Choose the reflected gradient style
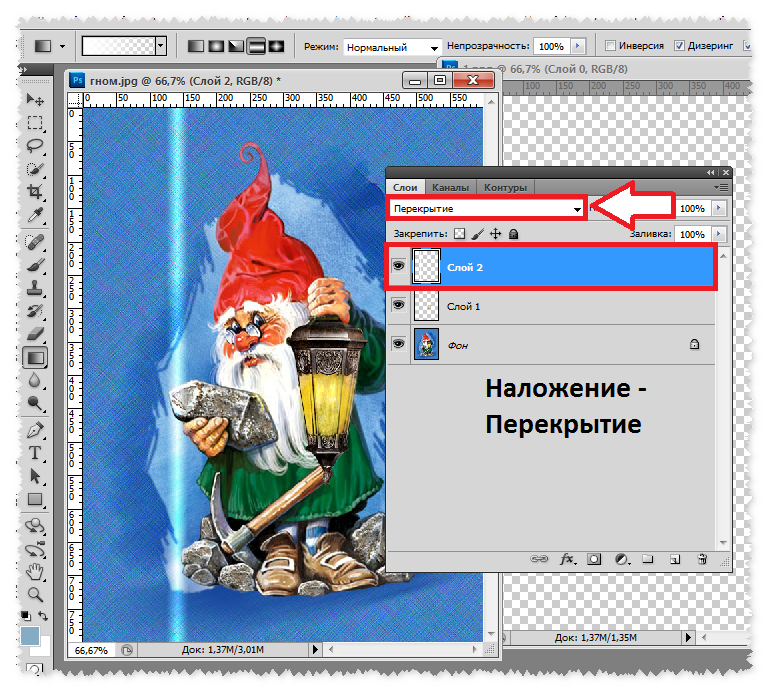769x692 pixels. 256,47
